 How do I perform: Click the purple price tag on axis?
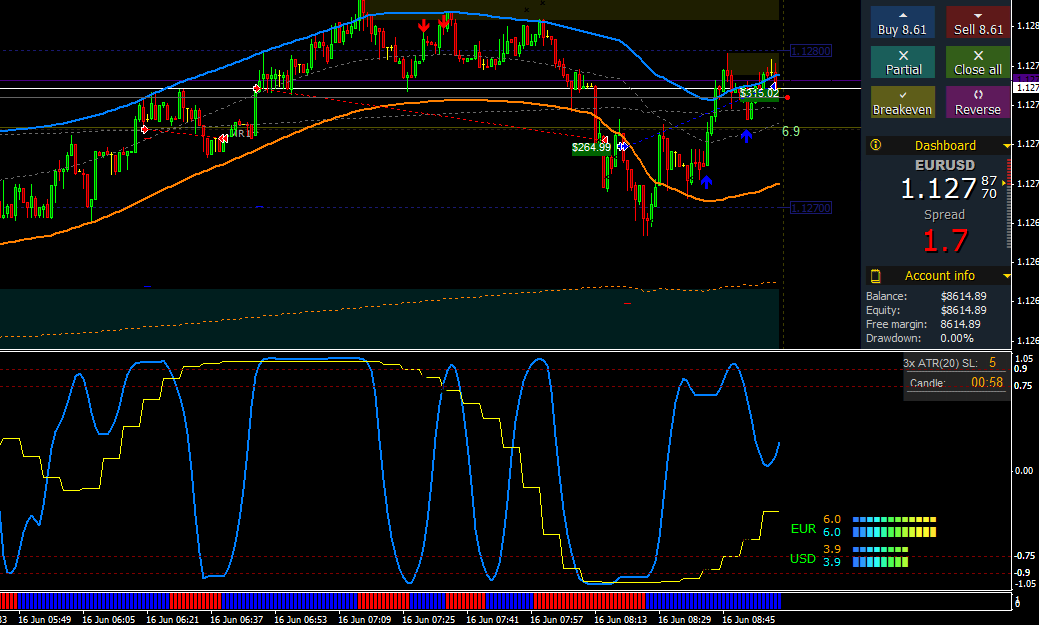click(1026, 79)
